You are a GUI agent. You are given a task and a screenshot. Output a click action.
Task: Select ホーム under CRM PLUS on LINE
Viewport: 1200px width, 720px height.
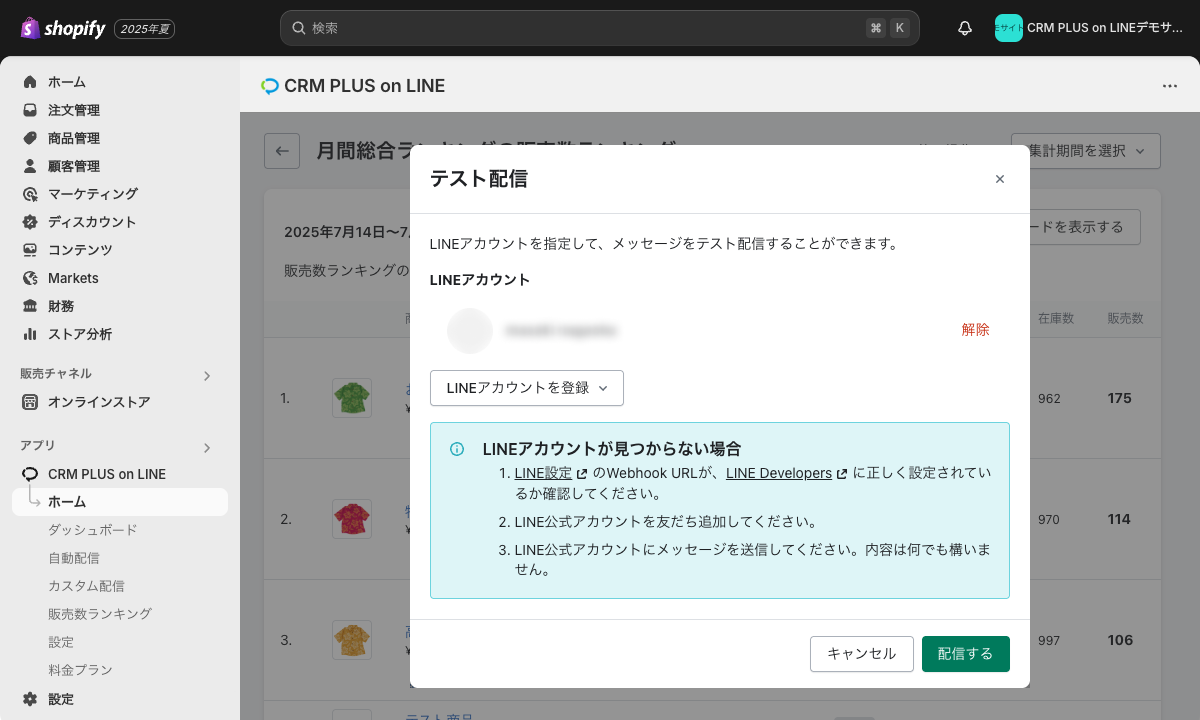tap(120, 502)
